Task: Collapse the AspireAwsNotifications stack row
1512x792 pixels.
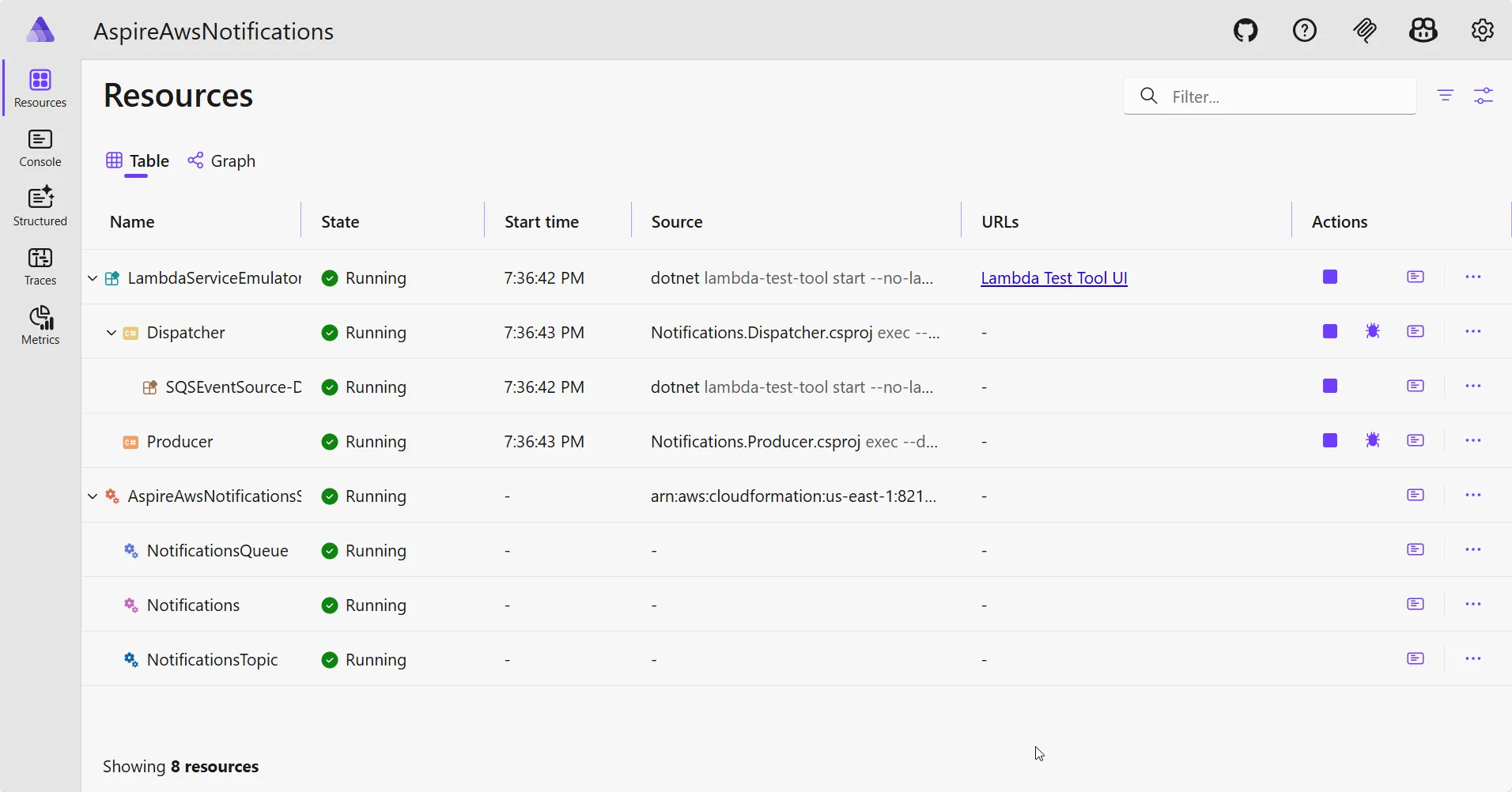Action: (93, 496)
